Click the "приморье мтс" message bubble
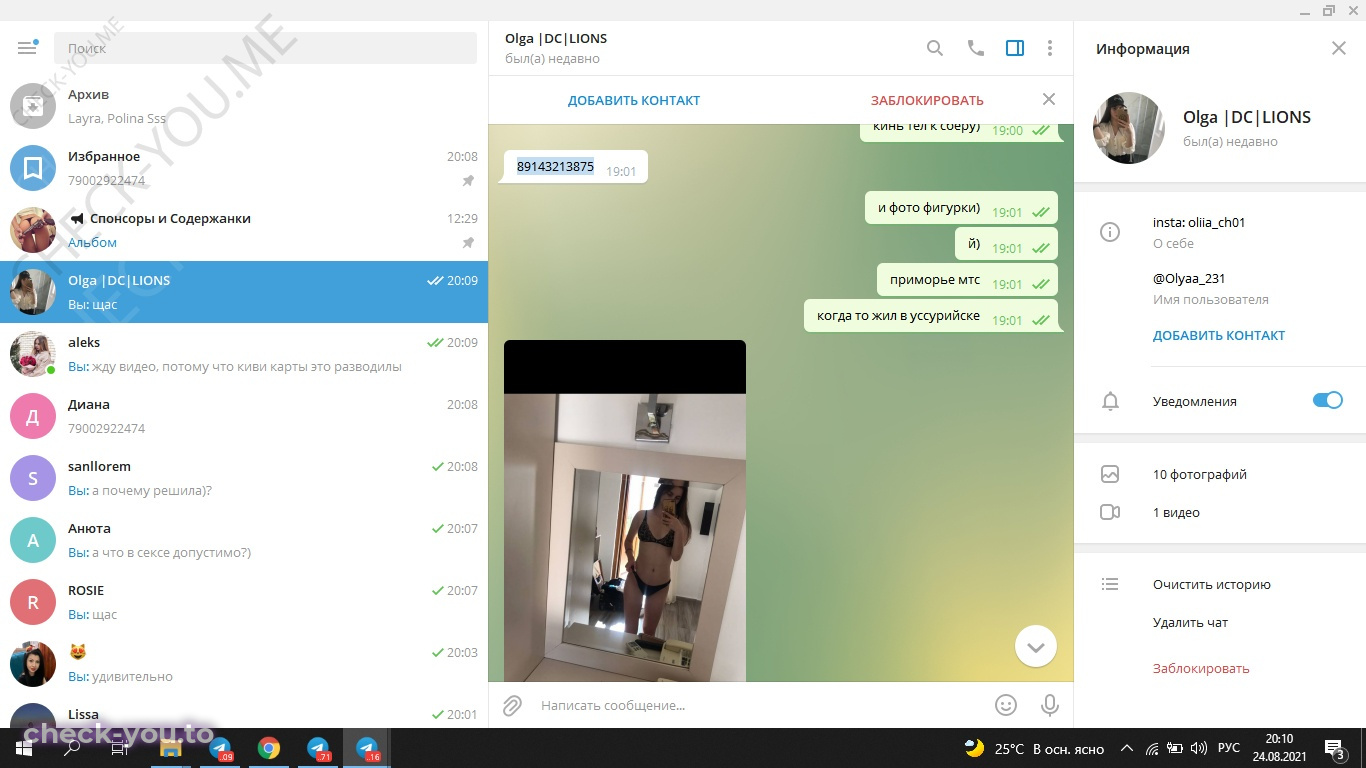 [x=967, y=280]
